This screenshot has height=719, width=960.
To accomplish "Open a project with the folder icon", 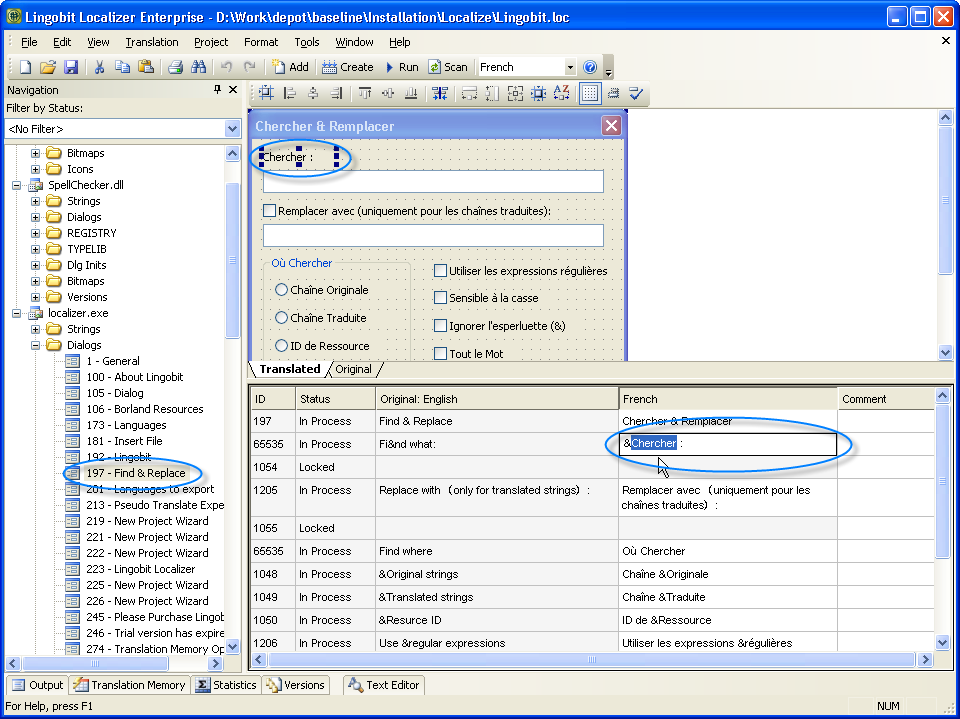I will pyautogui.click(x=48, y=67).
